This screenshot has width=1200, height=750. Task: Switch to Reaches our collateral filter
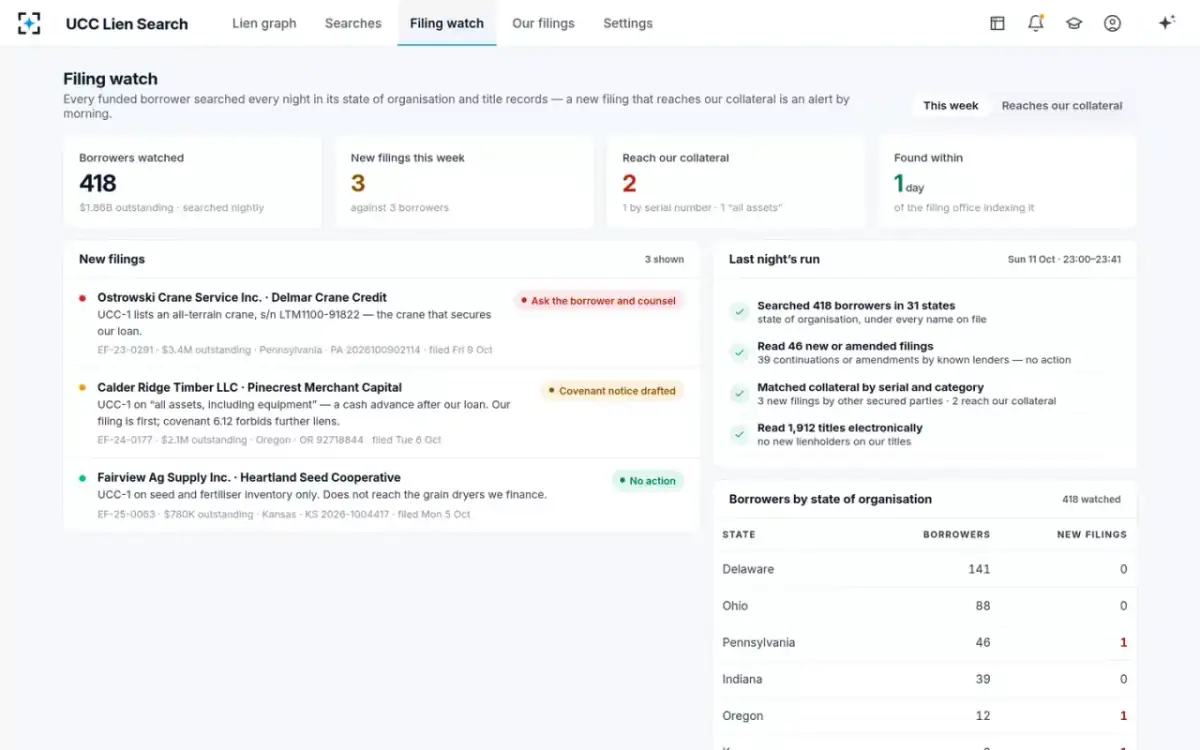(x=1062, y=106)
